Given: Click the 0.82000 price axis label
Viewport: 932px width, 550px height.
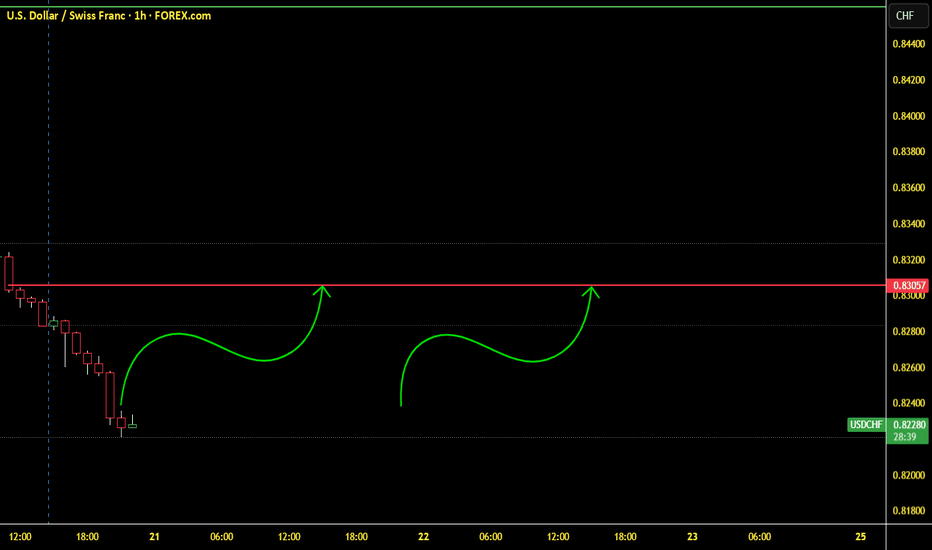Looking at the screenshot, I should [909, 475].
